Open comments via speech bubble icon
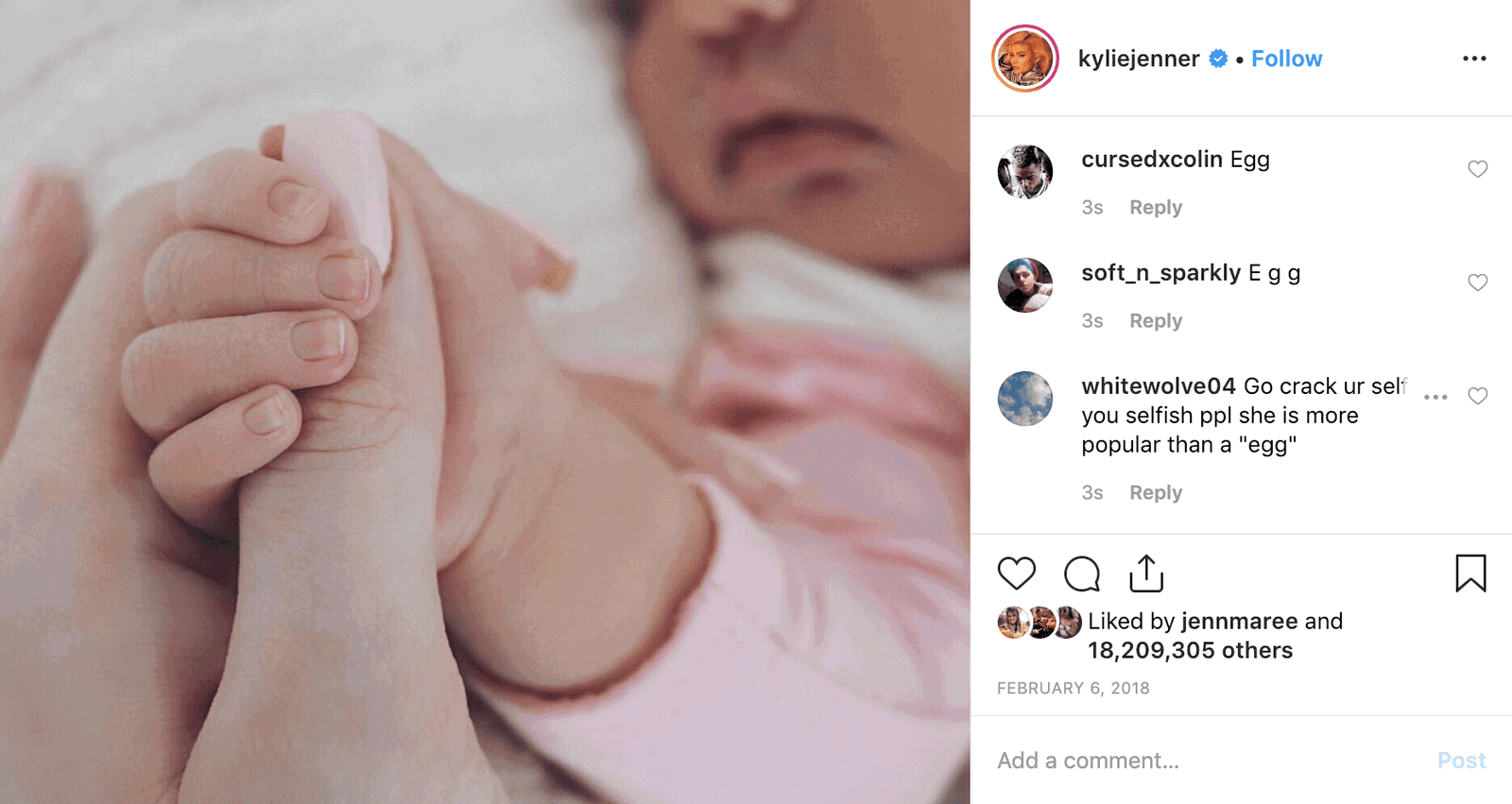Screen dimensions: 1512x804 pos(1082,573)
